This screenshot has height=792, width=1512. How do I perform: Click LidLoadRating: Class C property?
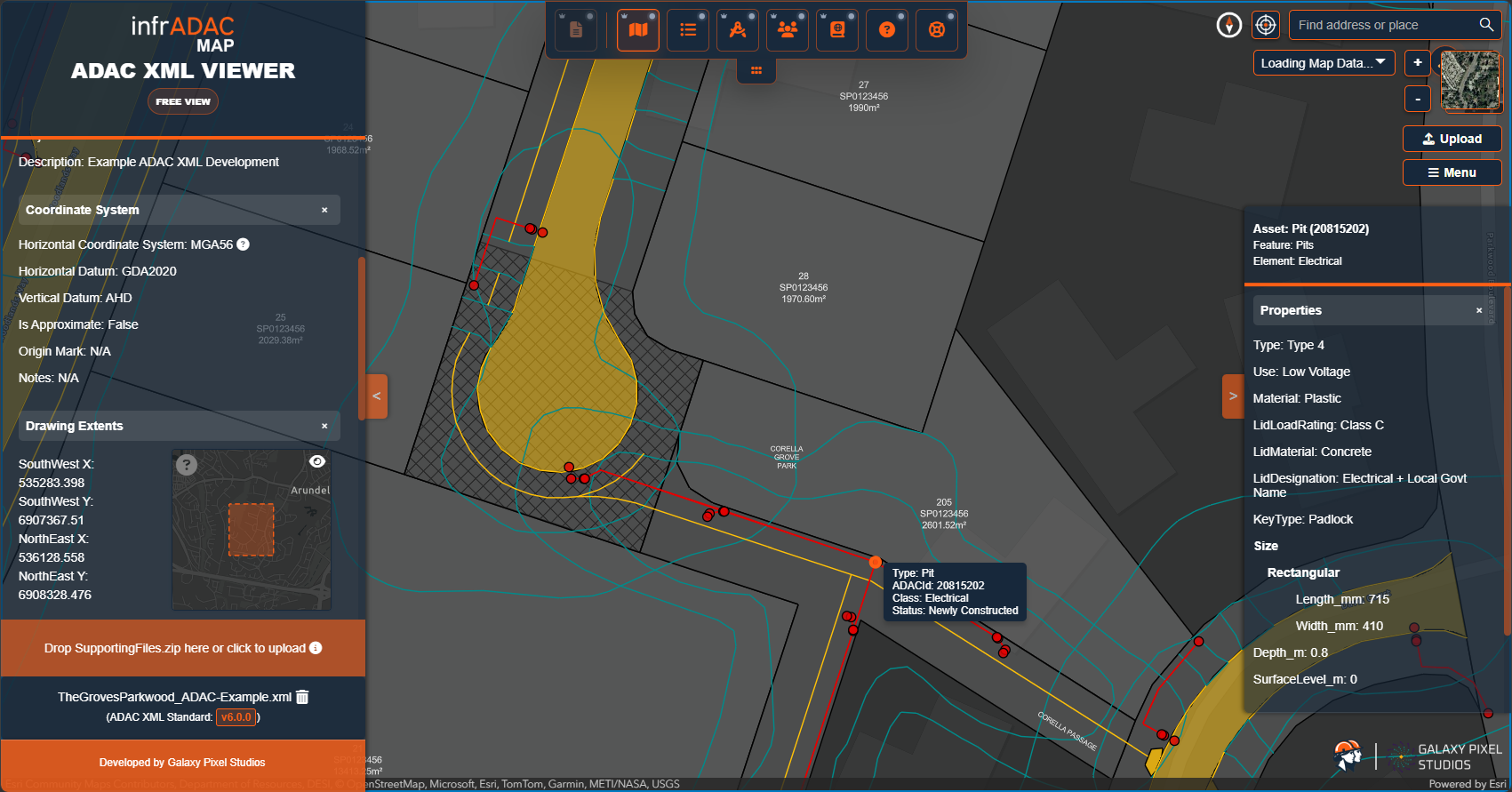tap(1318, 425)
